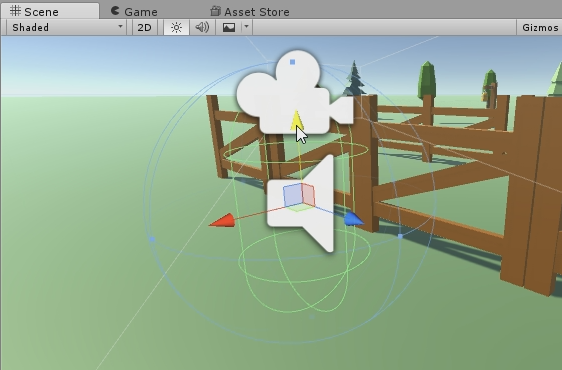
Task: Switch to the Asset Store tab
Action: 250,11
